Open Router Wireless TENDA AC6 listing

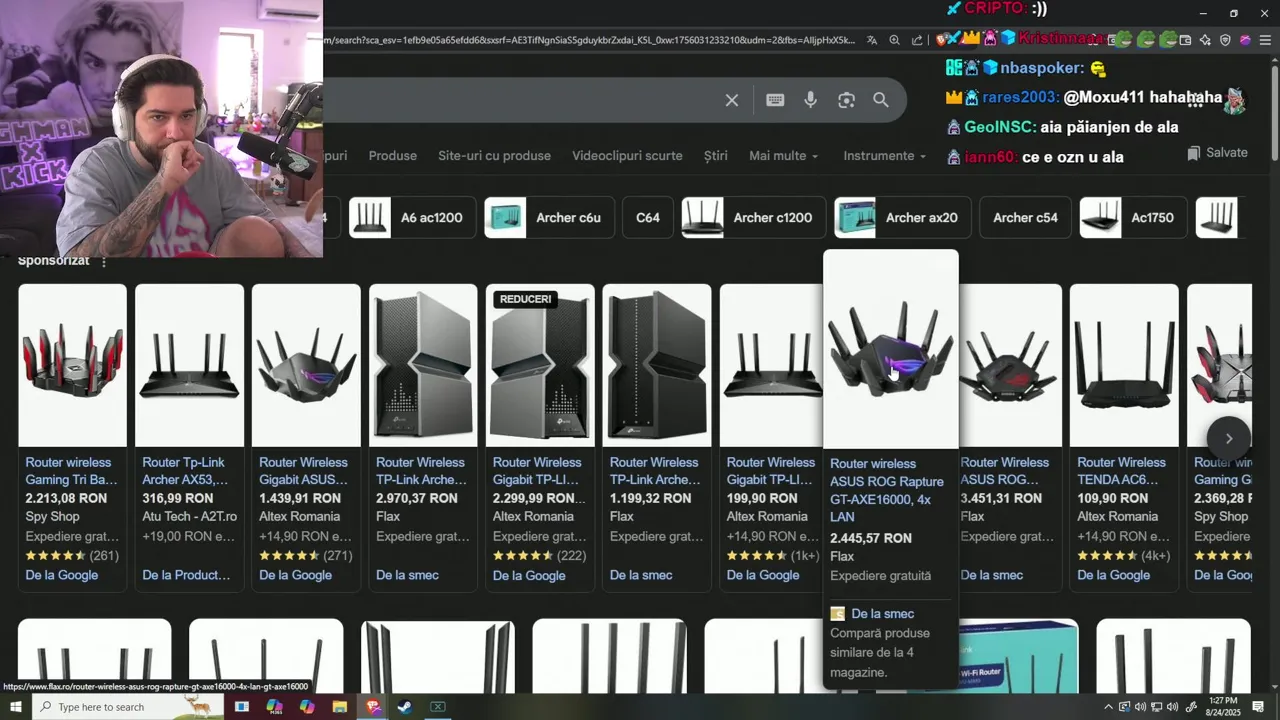click(x=1121, y=471)
